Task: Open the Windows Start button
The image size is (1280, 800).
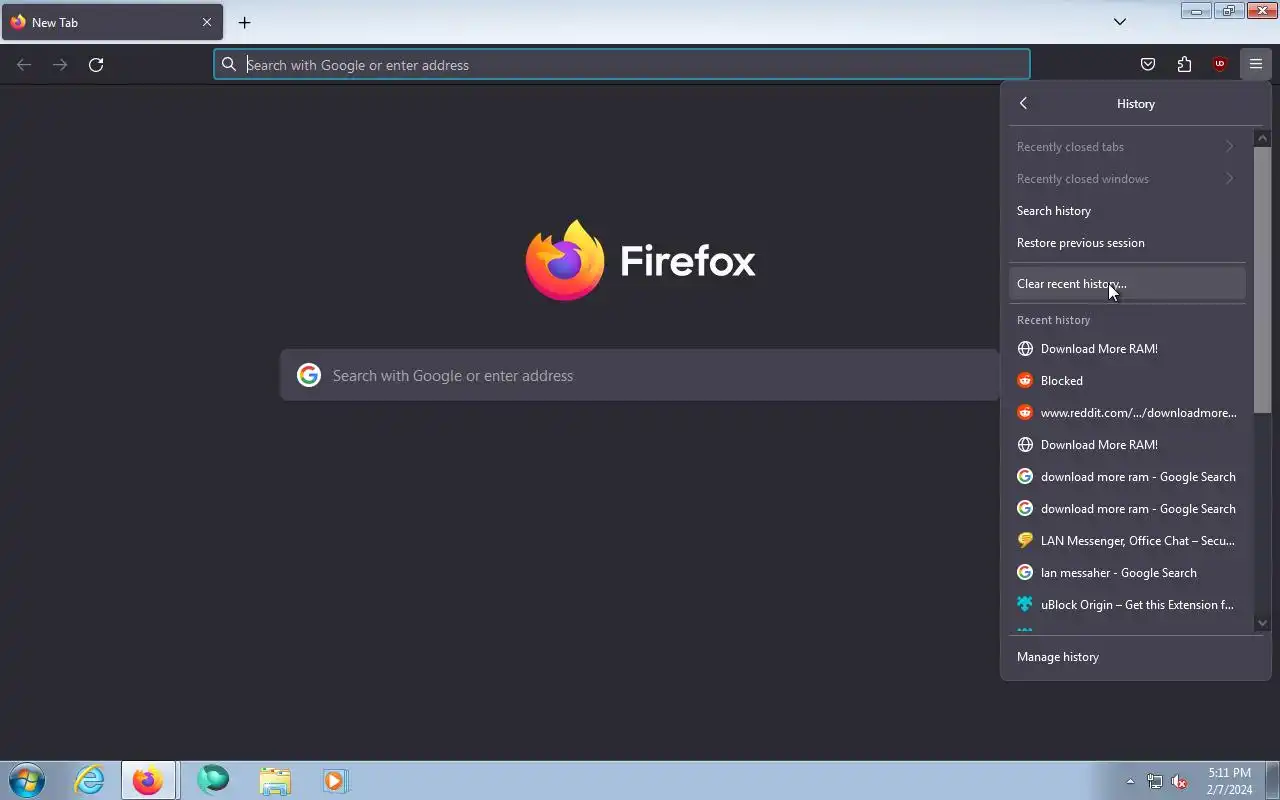Action: 27,780
